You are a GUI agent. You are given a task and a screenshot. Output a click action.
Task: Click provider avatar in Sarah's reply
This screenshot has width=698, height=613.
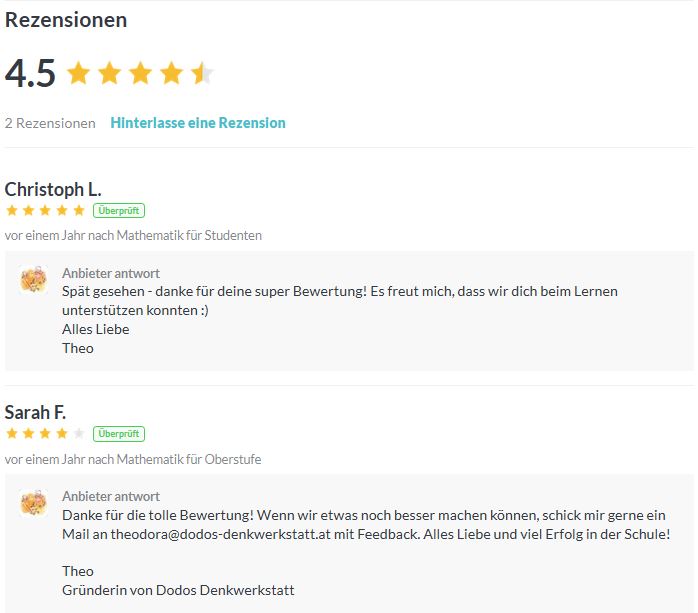(x=33, y=503)
